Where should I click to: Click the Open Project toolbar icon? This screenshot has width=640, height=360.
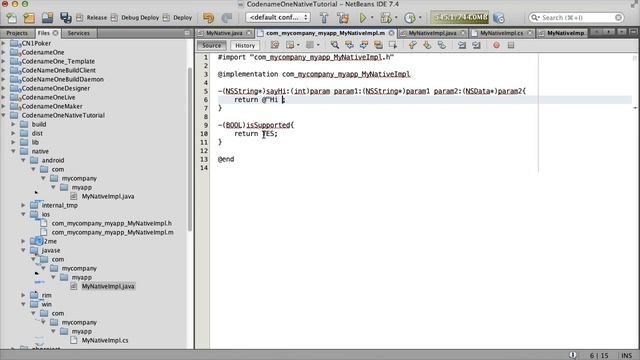click(x=47, y=18)
